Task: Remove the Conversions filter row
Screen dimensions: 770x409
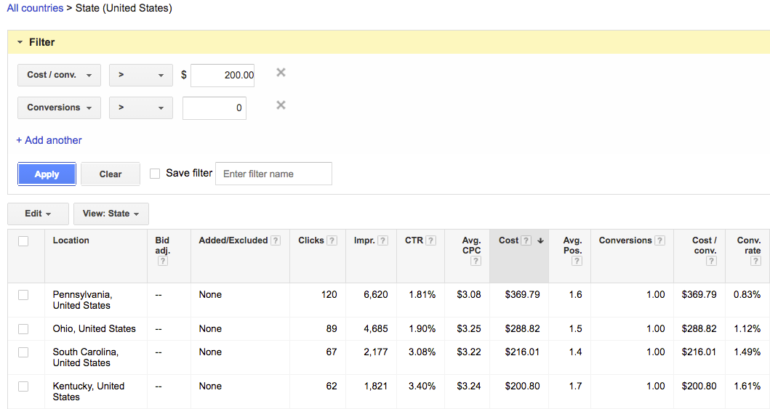Action: click(281, 106)
